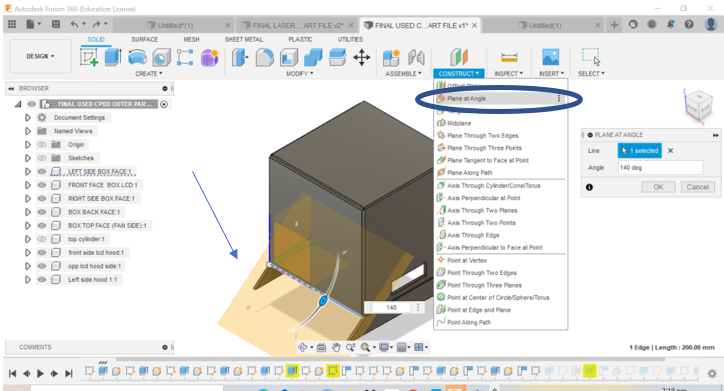The width and height of the screenshot is (724, 391).
Task: Open the ASSEMBLE dropdown menu
Action: click(x=404, y=74)
